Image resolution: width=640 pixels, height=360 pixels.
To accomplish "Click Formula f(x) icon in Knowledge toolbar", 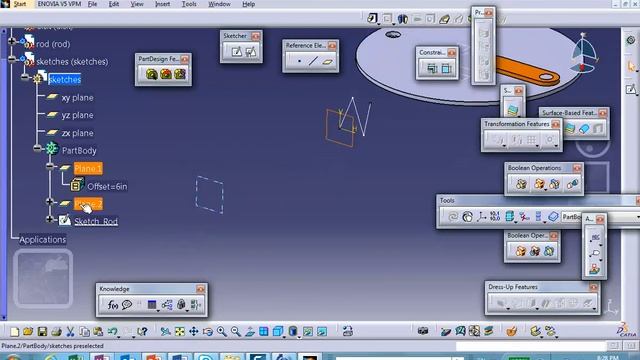I will (x=113, y=304).
